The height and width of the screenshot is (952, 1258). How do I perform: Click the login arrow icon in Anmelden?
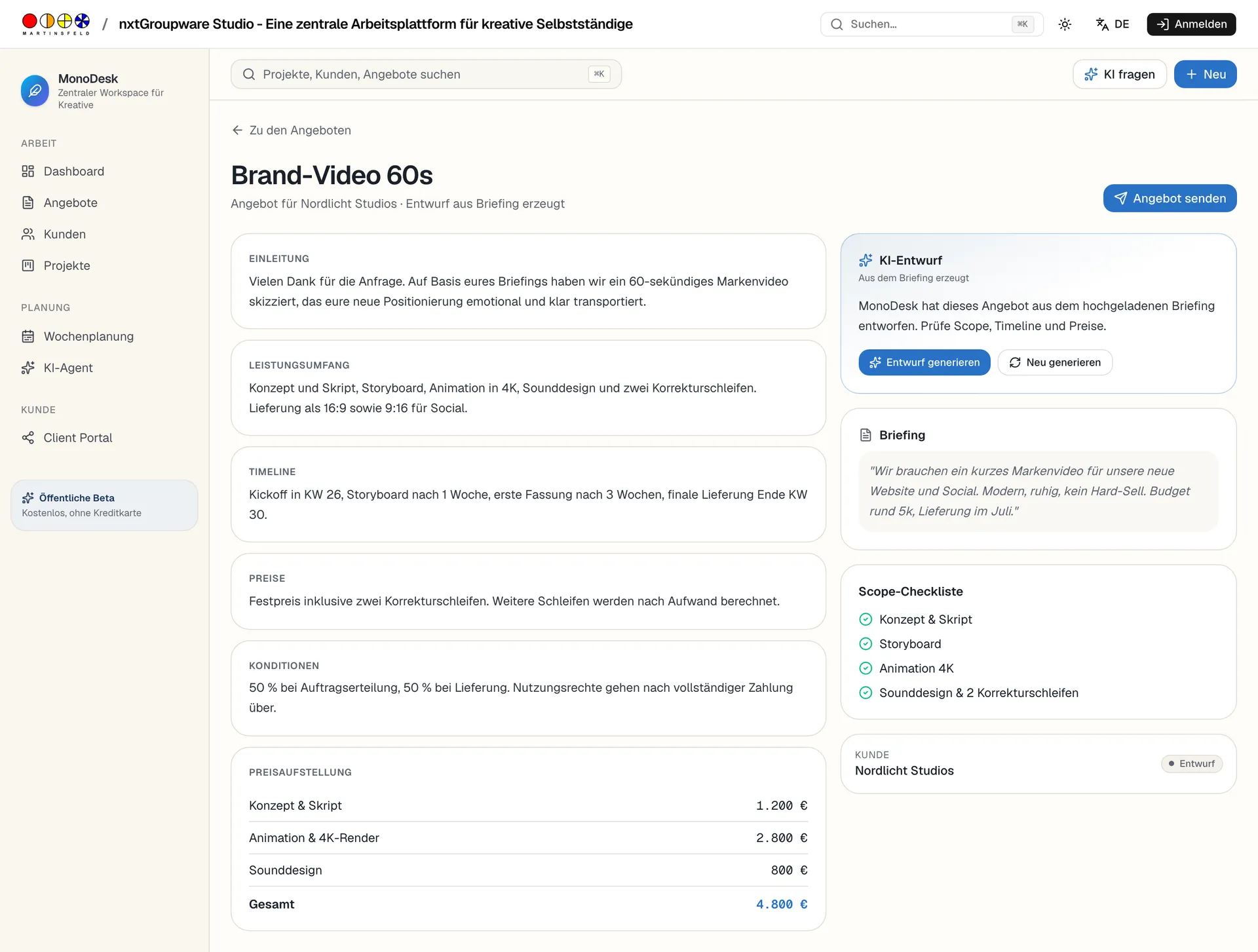pyautogui.click(x=1163, y=24)
